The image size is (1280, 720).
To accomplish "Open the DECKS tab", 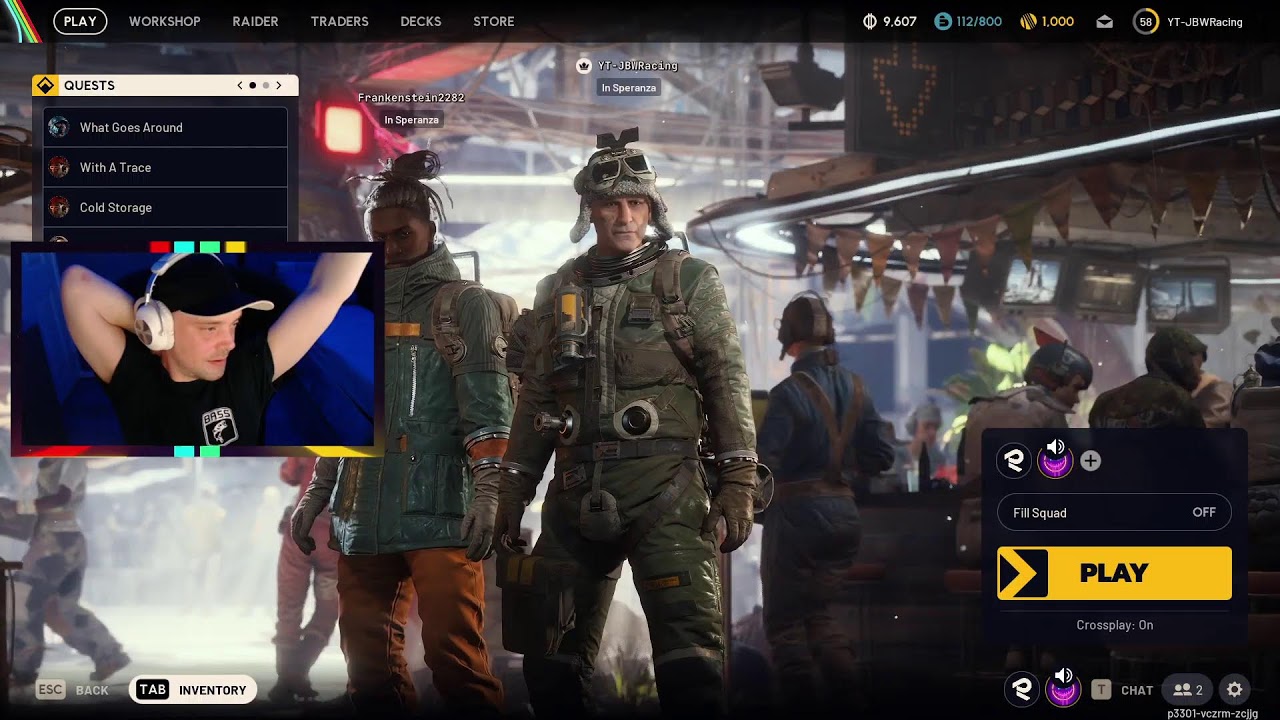I will (x=420, y=21).
